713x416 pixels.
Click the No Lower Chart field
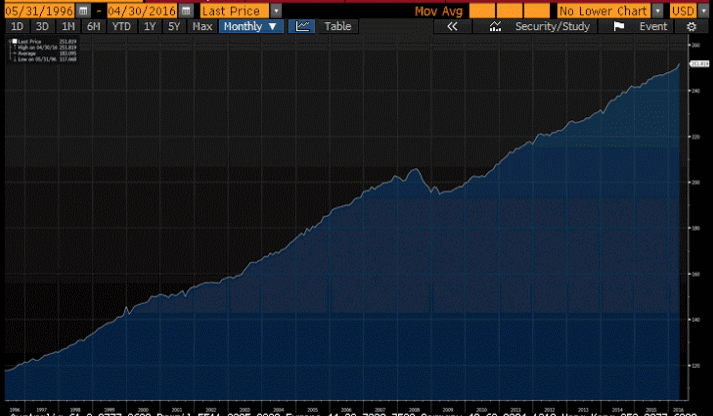pyautogui.click(x=604, y=10)
